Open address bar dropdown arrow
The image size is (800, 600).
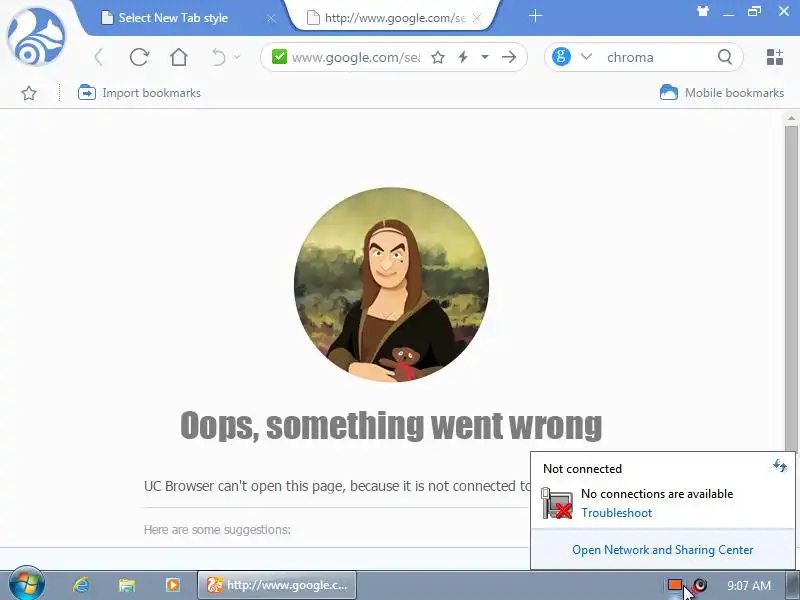(x=485, y=57)
